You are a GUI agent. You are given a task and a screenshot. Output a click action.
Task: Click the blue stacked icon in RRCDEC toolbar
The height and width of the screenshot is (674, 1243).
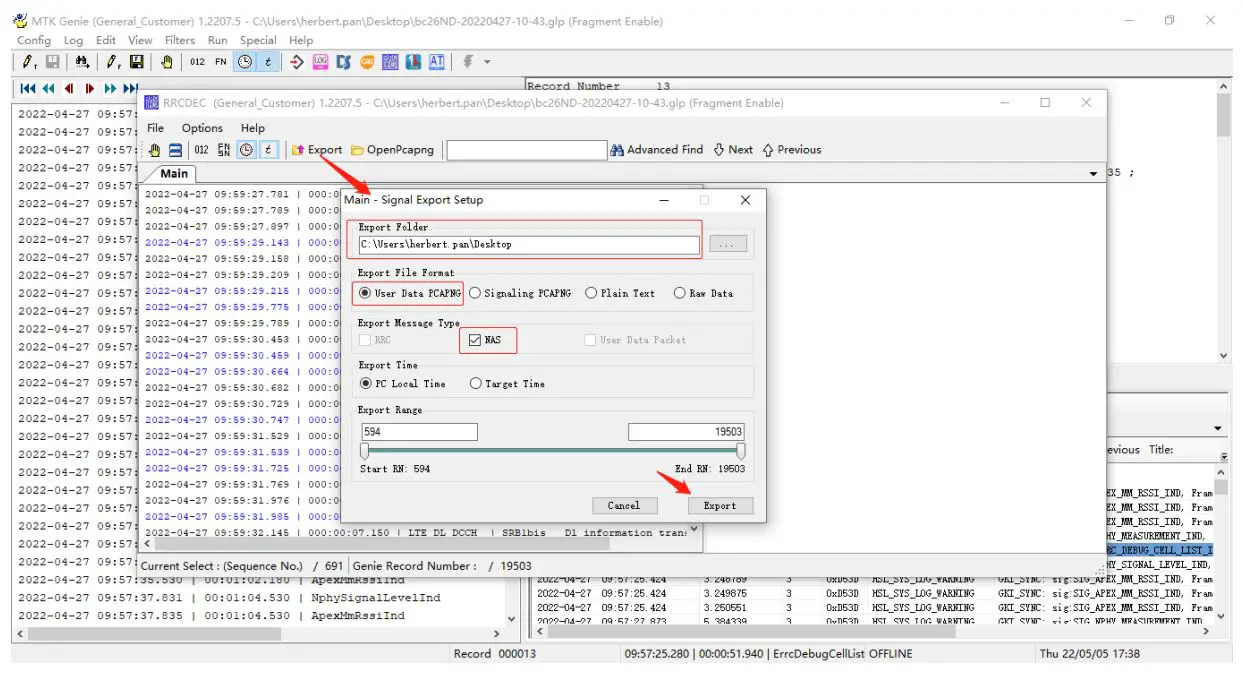(175, 150)
